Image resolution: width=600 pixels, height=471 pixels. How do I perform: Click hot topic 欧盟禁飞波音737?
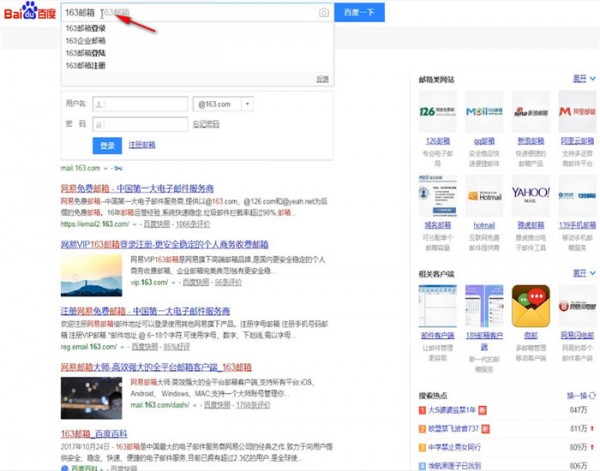coord(453,429)
